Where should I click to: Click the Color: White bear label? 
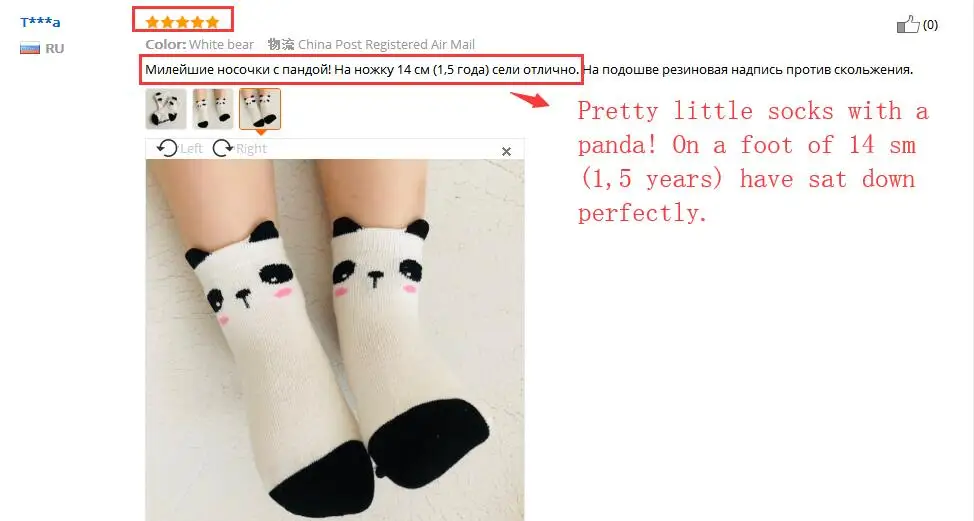(199, 45)
